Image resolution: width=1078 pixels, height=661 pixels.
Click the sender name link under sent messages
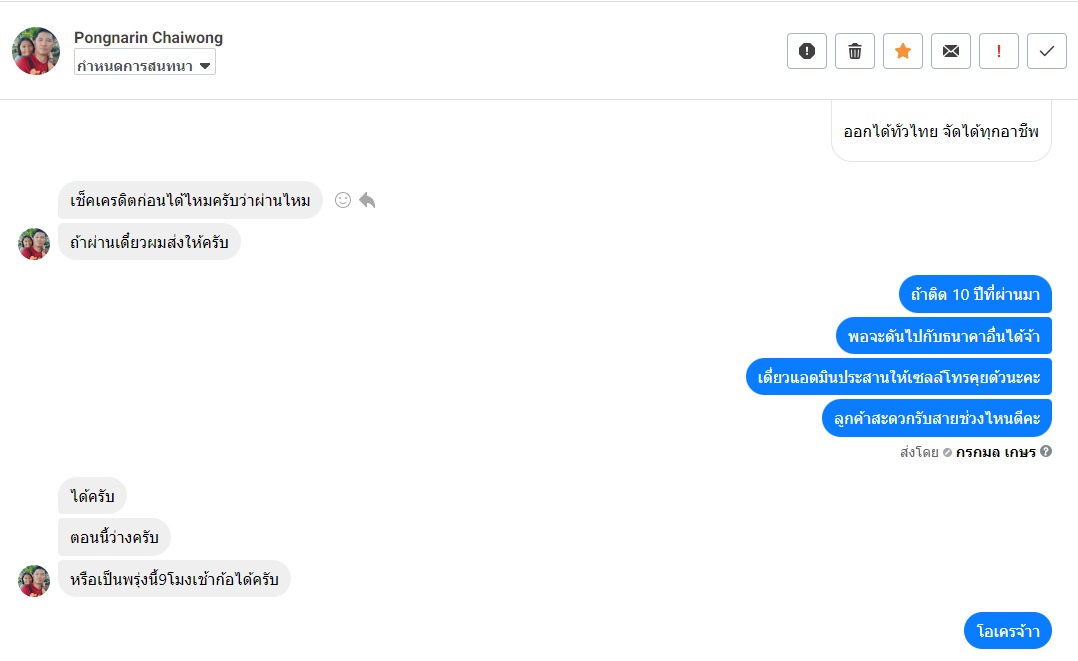pyautogui.click(x=995, y=452)
